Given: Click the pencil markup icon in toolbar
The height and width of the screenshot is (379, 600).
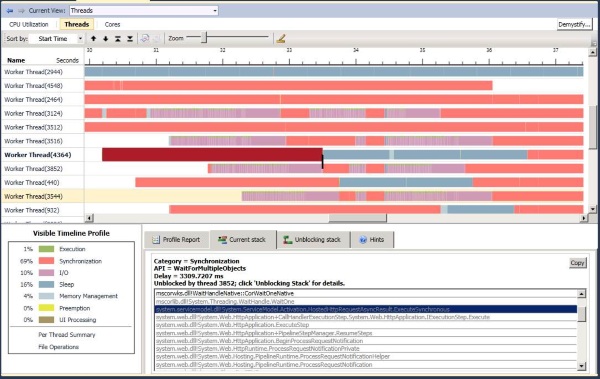Looking at the screenshot, I should 281,38.
